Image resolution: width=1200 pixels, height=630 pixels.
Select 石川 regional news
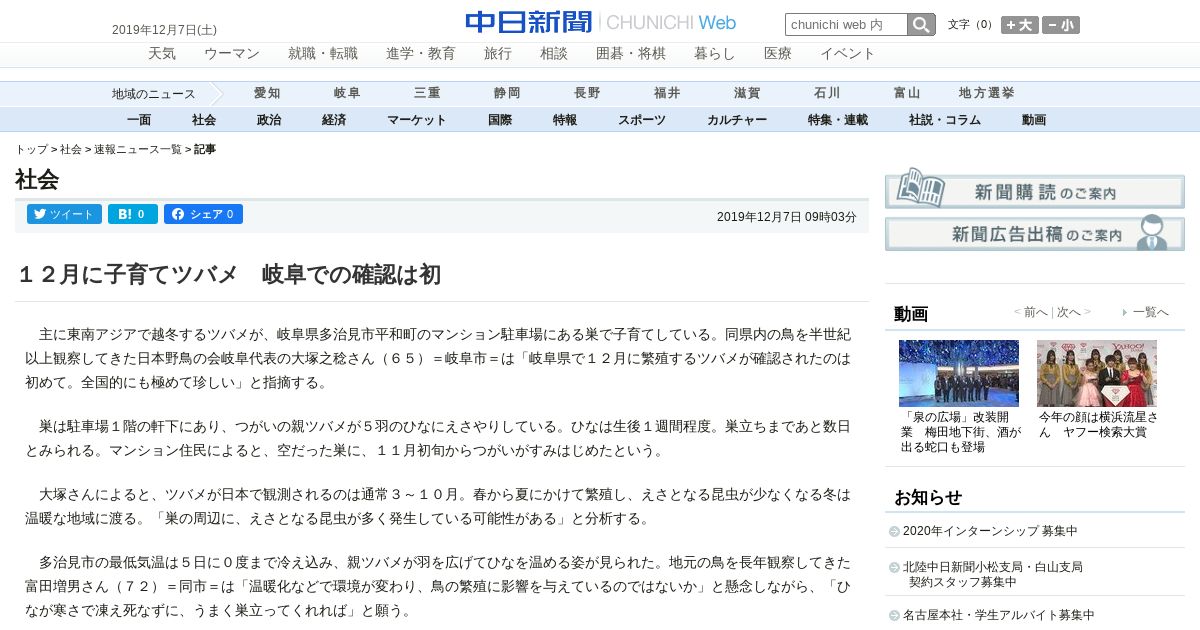coord(827,93)
